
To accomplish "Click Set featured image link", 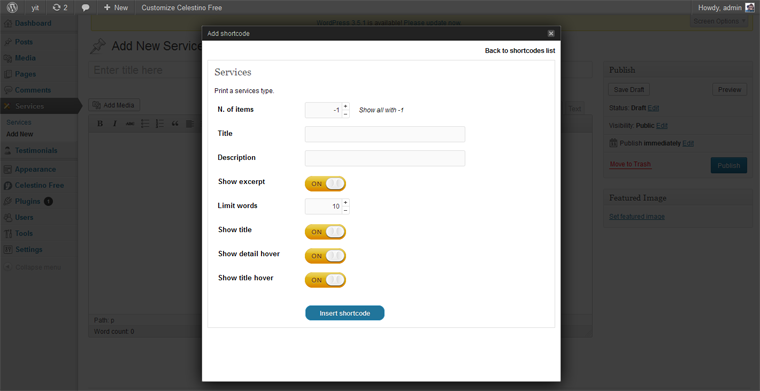I will pos(637,217).
